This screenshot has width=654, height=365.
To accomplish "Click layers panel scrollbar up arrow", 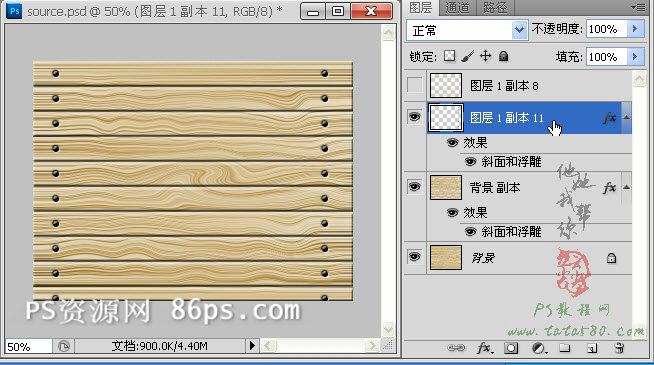I will point(639,78).
